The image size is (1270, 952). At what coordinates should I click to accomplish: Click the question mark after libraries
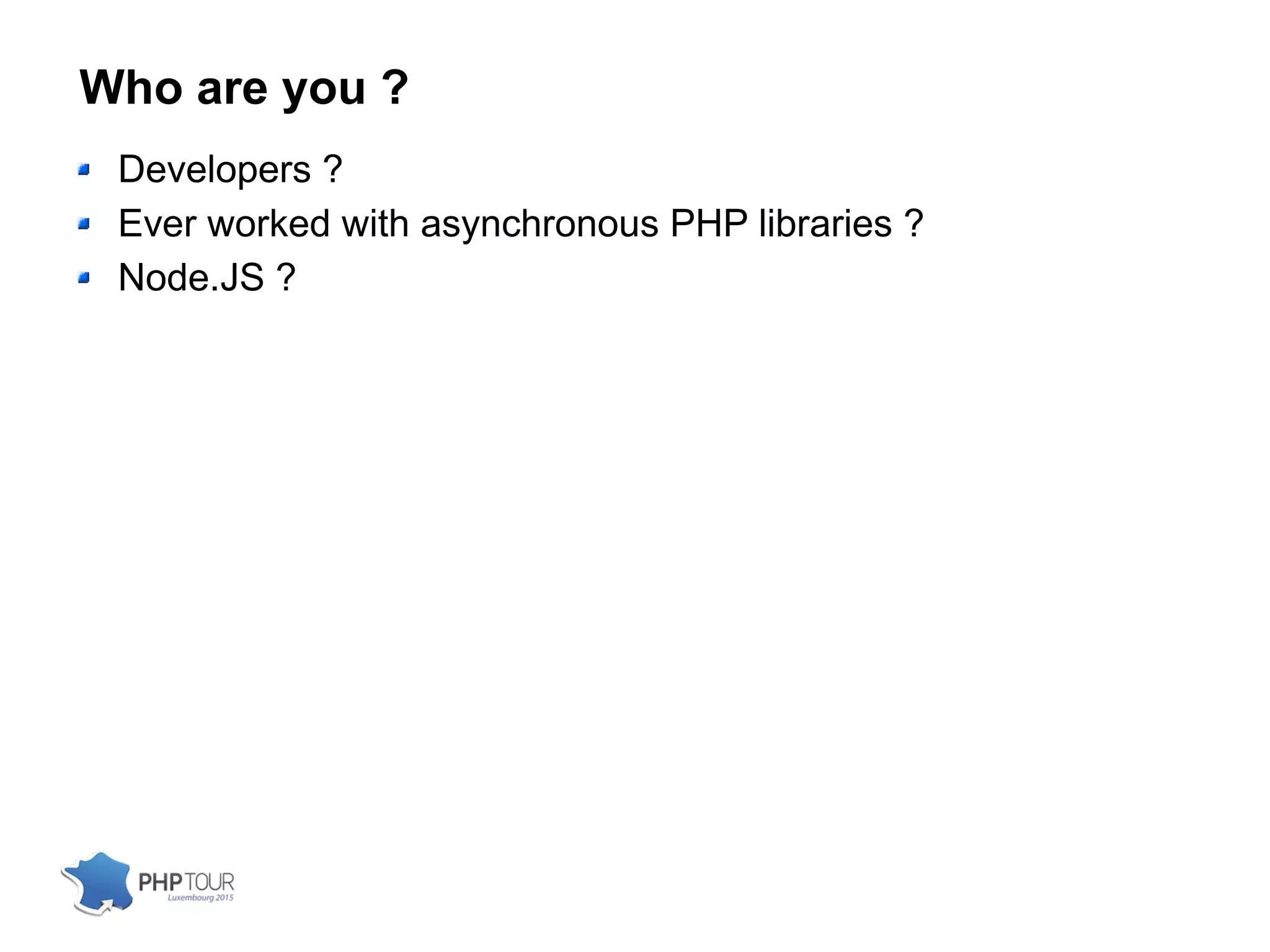point(914,223)
